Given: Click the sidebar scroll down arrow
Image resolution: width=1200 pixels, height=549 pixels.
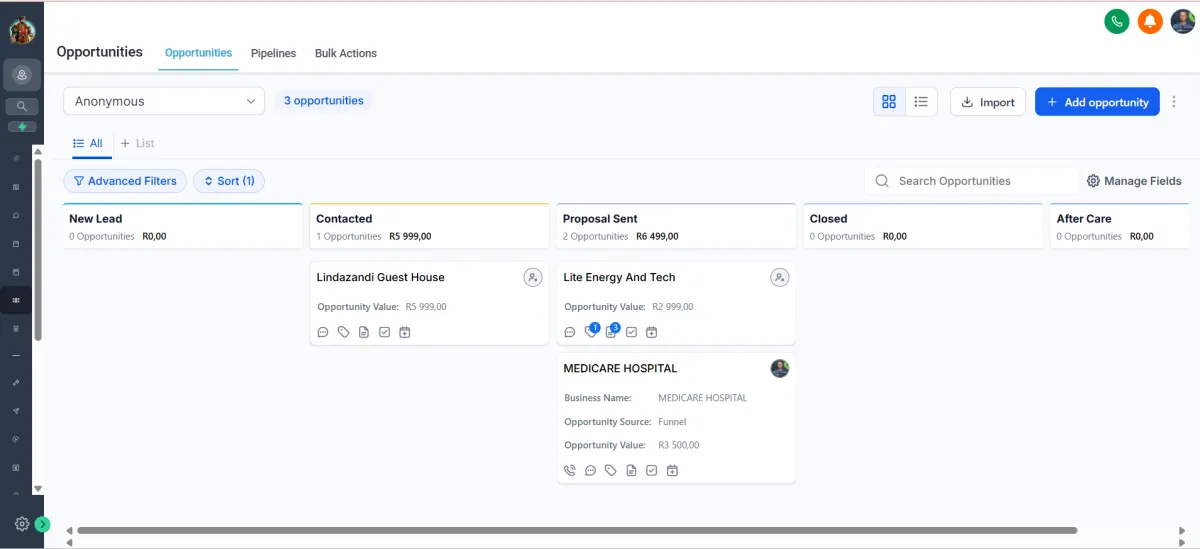Looking at the screenshot, I should [x=38, y=489].
